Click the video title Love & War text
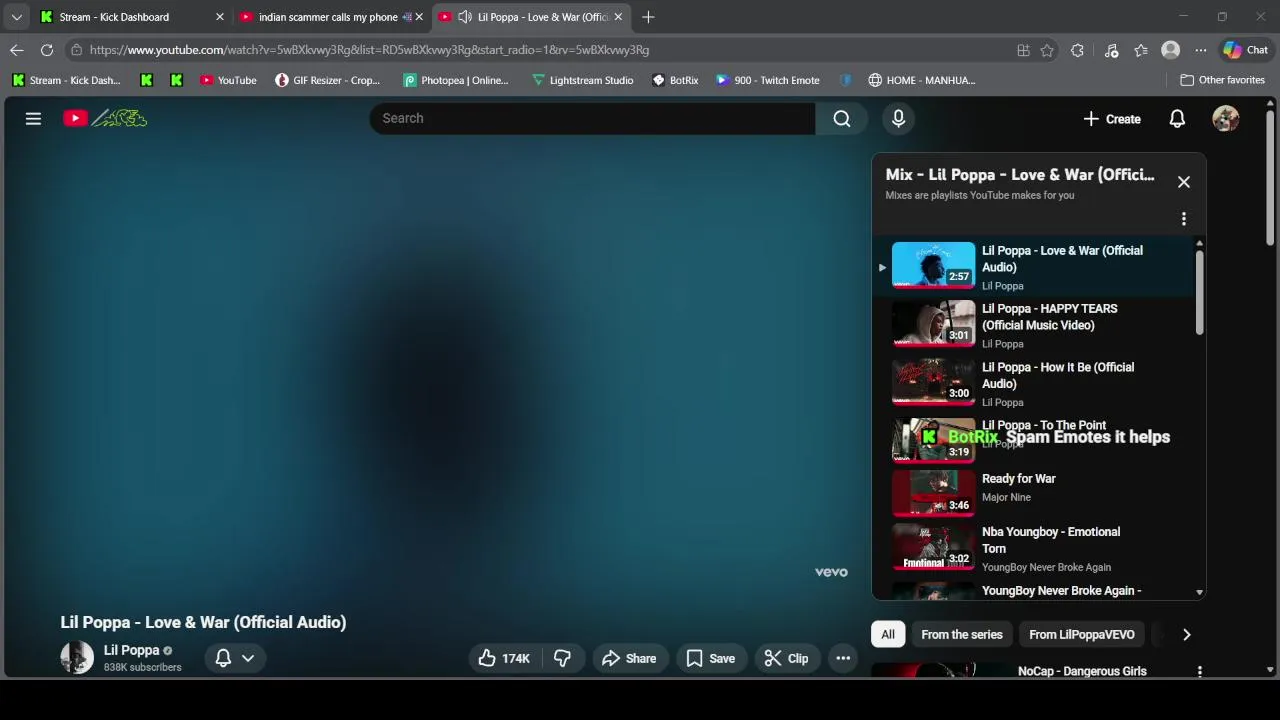1280x720 pixels. 203,622
